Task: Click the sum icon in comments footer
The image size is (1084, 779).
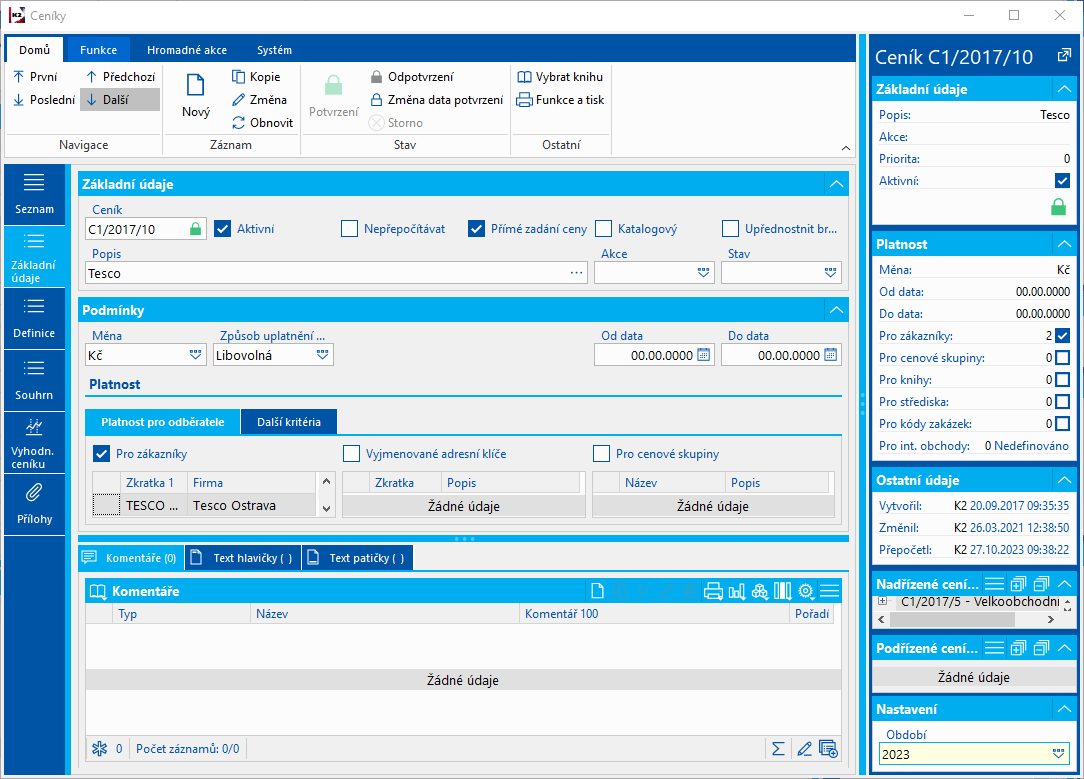Action: 778,749
